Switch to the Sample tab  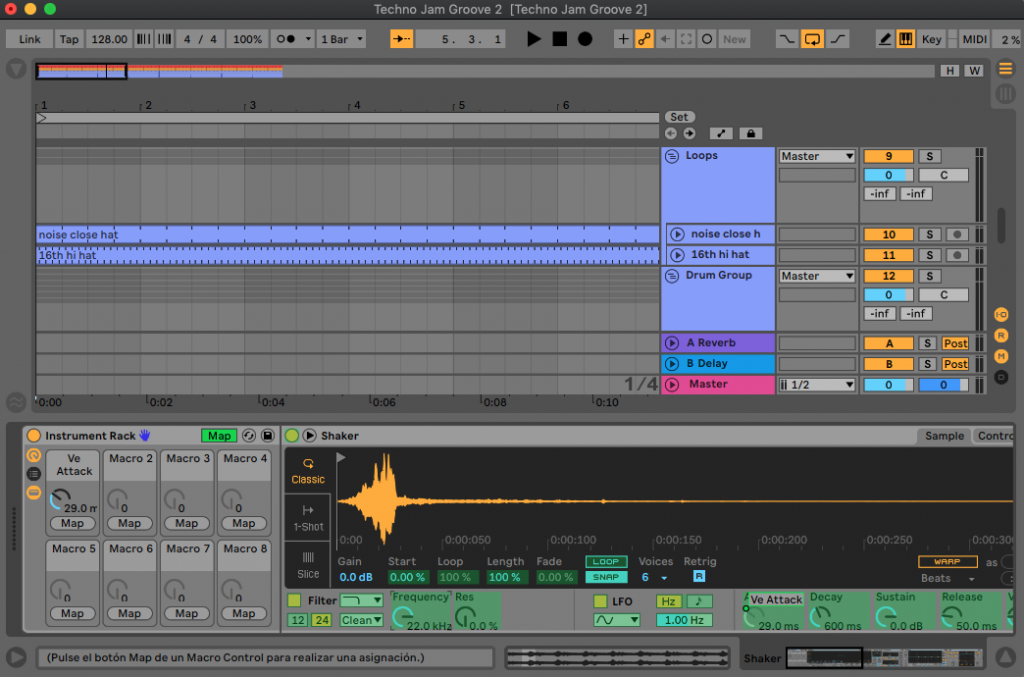pyautogui.click(x=944, y=435)
